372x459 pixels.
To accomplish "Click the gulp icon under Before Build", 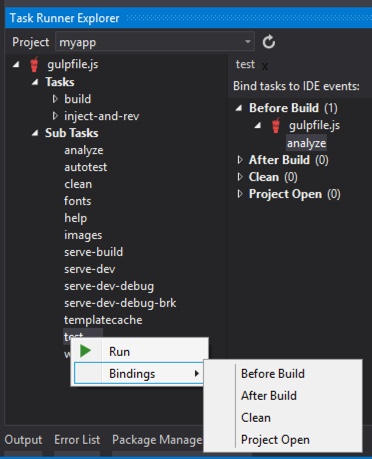I will click(x=276, y=126).
